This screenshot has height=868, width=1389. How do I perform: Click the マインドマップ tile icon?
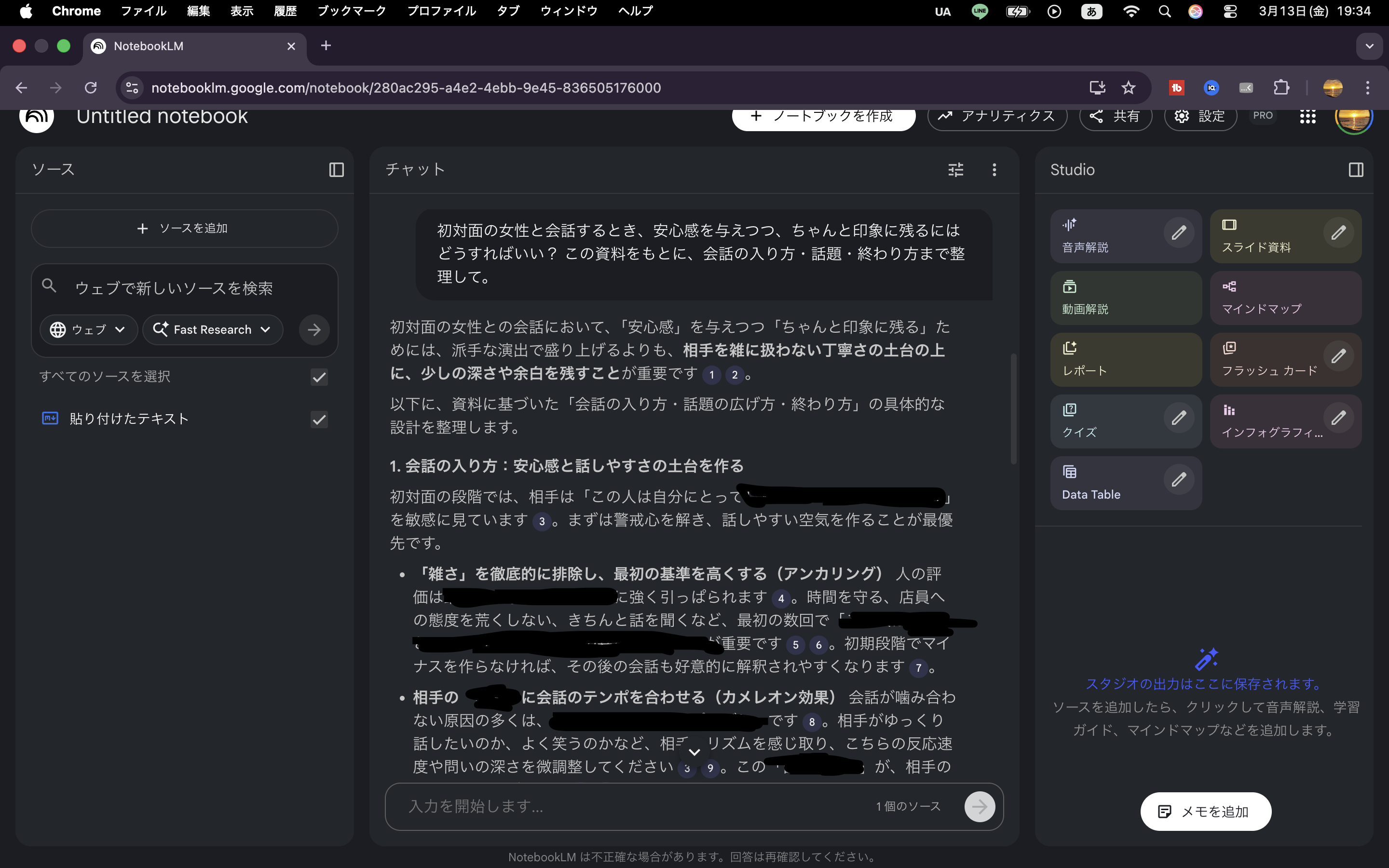coord(1229,286)
